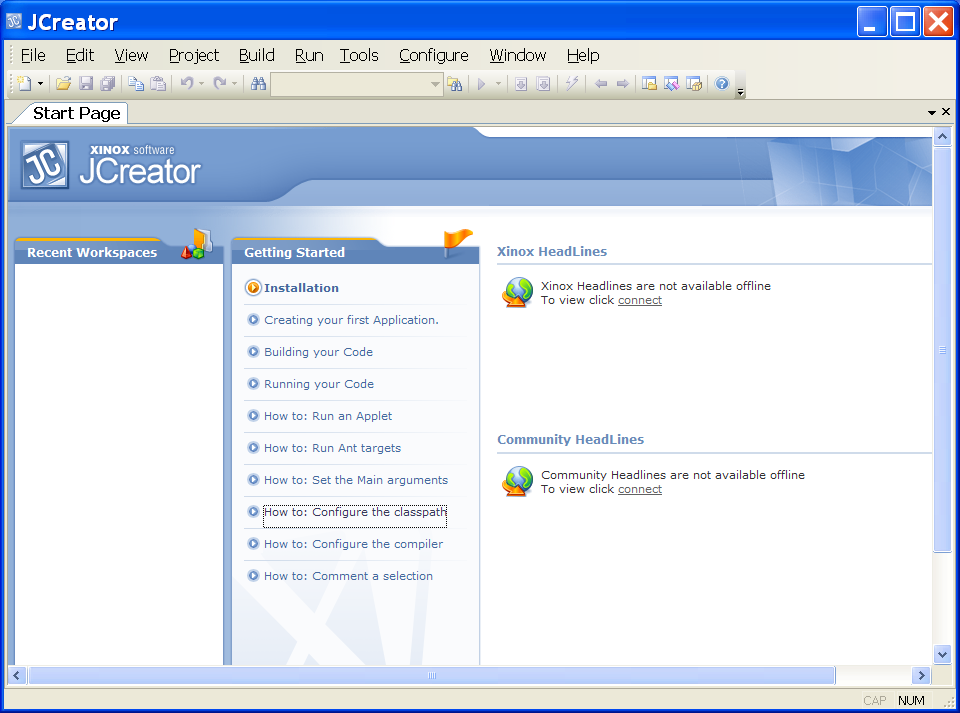Click the Open folder toolbar icon

point(63,84)
